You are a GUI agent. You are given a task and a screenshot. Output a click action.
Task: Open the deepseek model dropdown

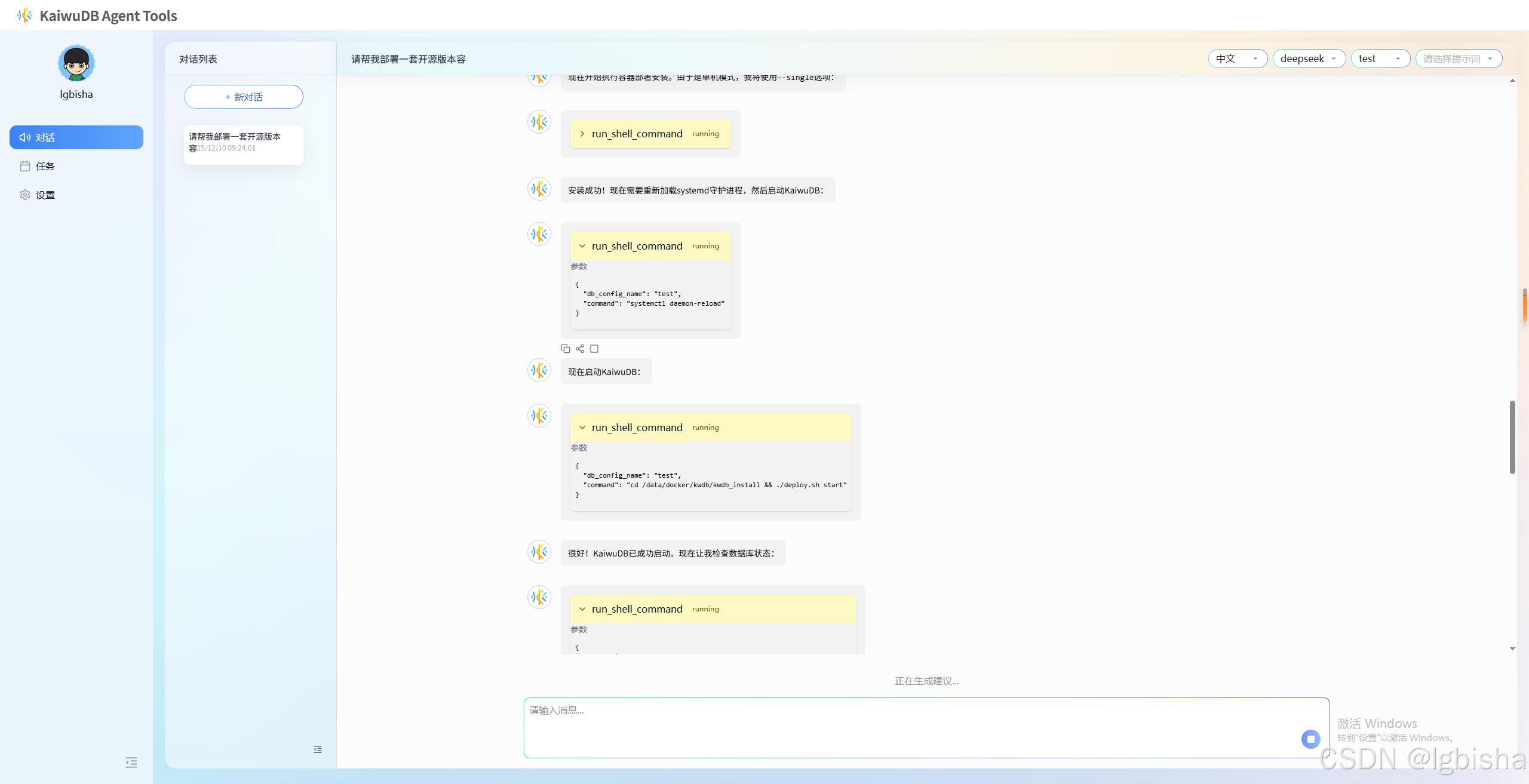[x=1309, y=59]
